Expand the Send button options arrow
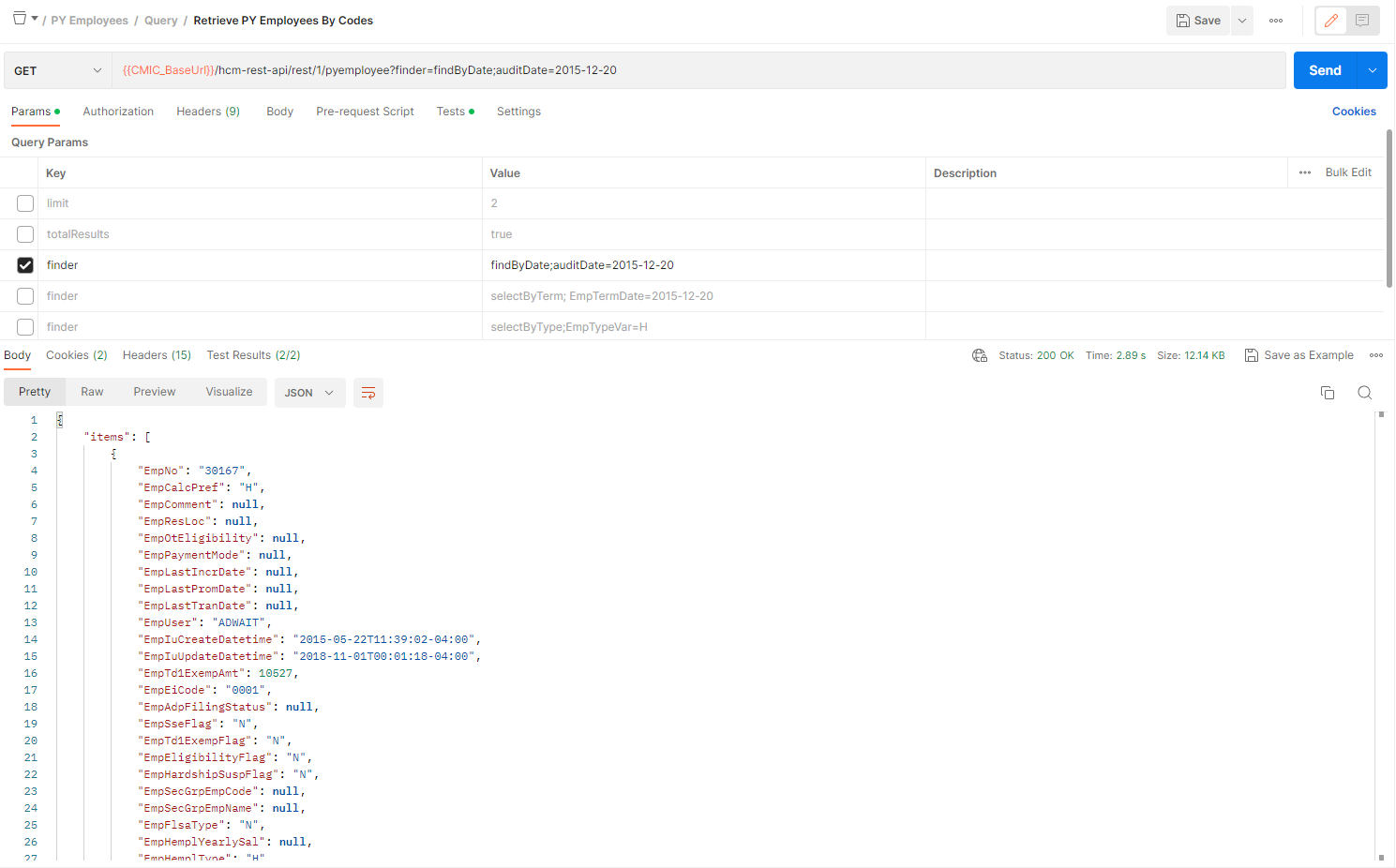This screenshot has width=1396, height=868. point(1373,70)
